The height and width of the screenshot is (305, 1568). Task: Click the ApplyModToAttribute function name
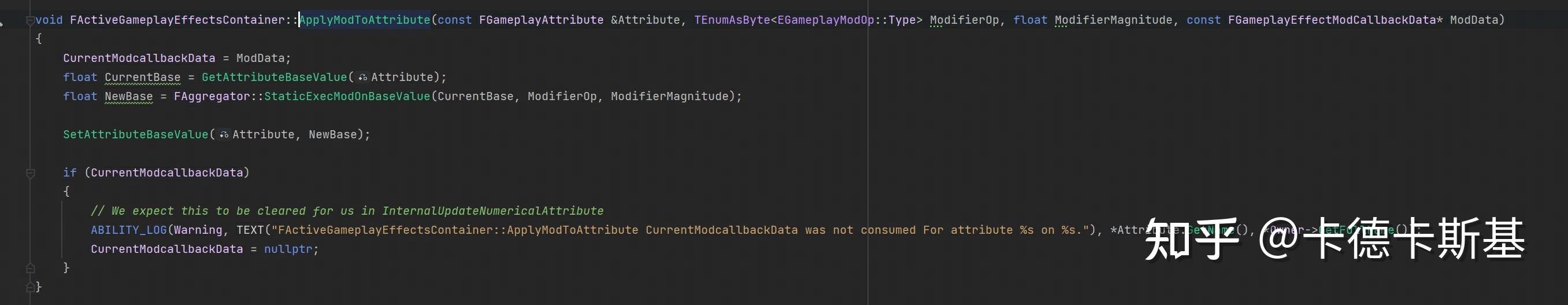coord(365,20)
